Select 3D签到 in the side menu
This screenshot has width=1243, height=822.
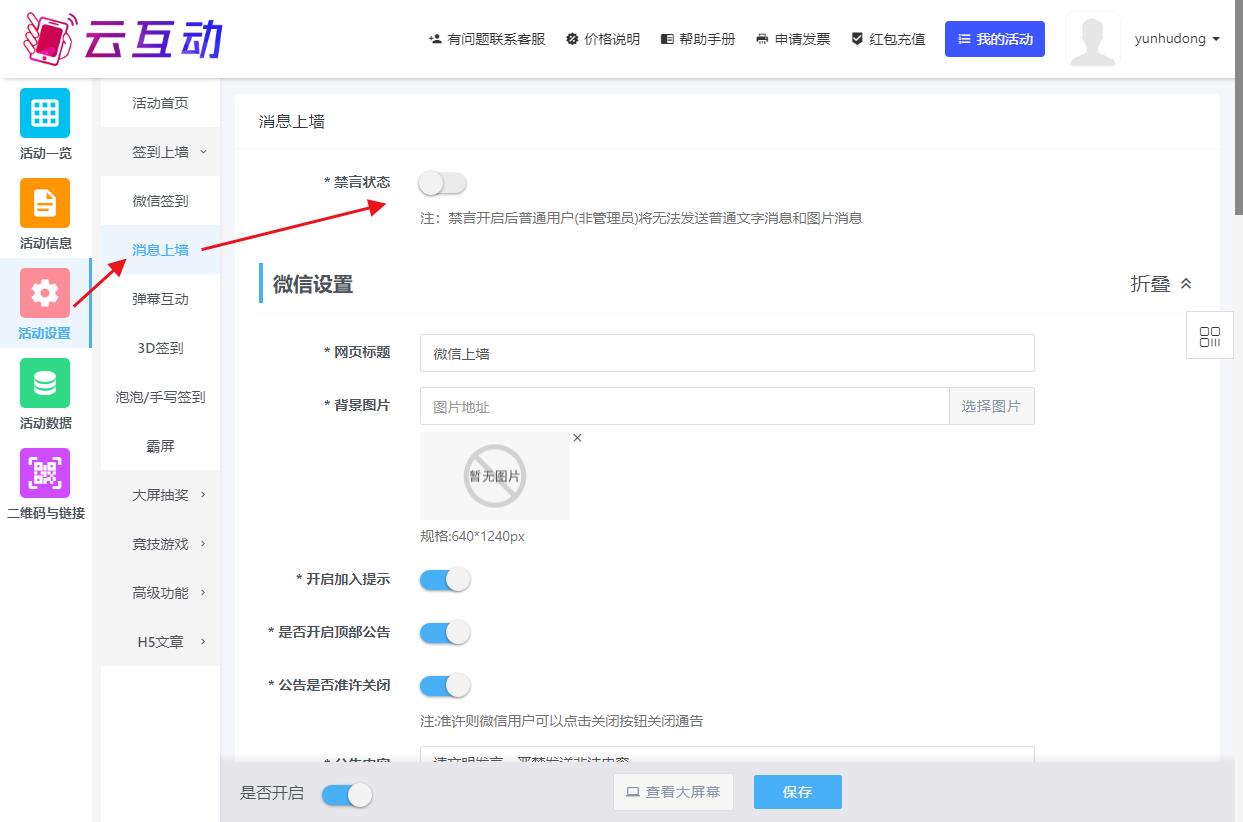click(160, 348)
